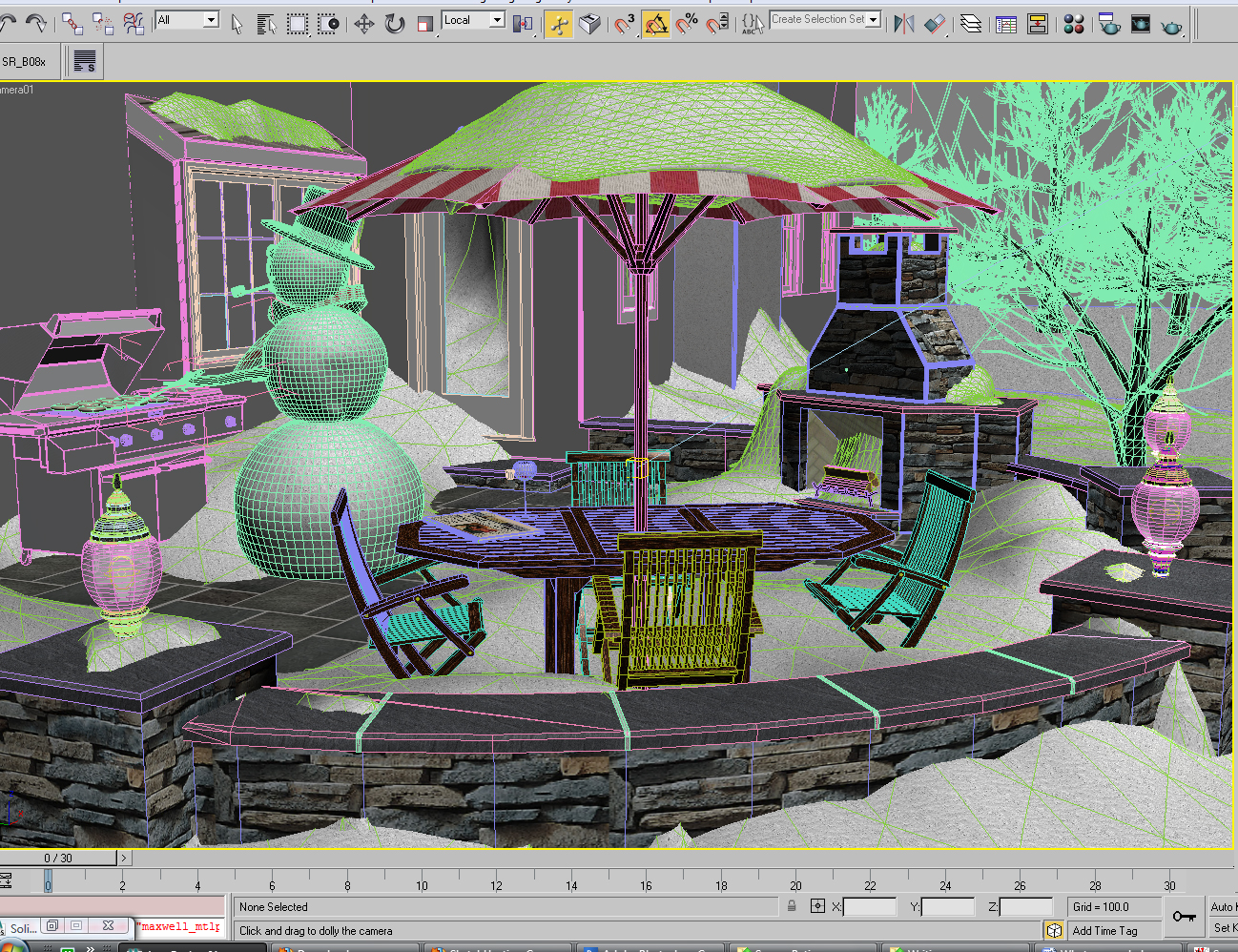Open the 'Local' reference coordinate dropdown
Screen dimensions: 1238x952
(x=473, y=20)
